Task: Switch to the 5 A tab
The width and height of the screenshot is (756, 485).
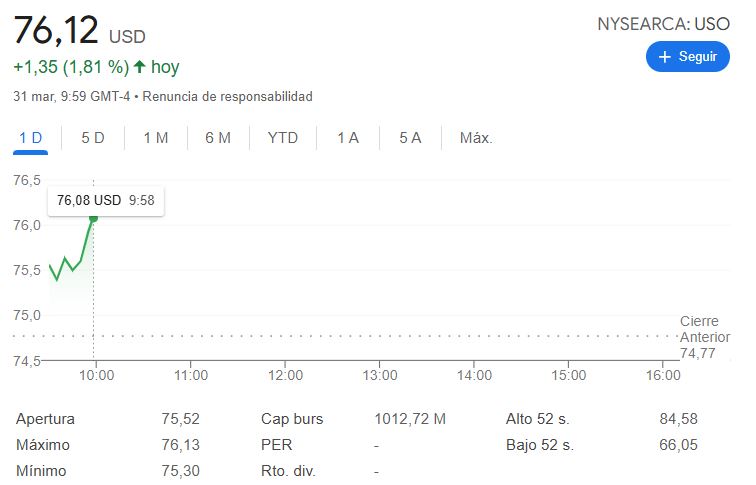Action: click(x=410, y=138)
